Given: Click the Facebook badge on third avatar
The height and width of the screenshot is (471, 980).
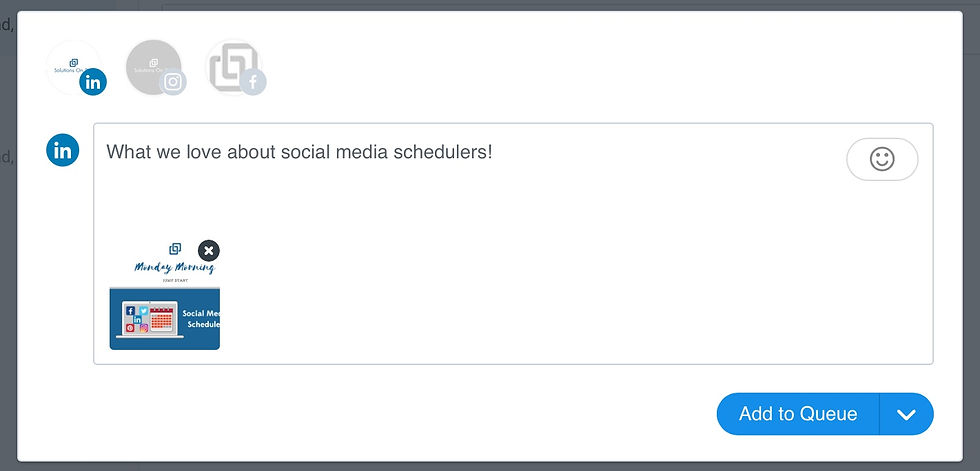Looking at the screenshot, I should [x=253, y=83].
